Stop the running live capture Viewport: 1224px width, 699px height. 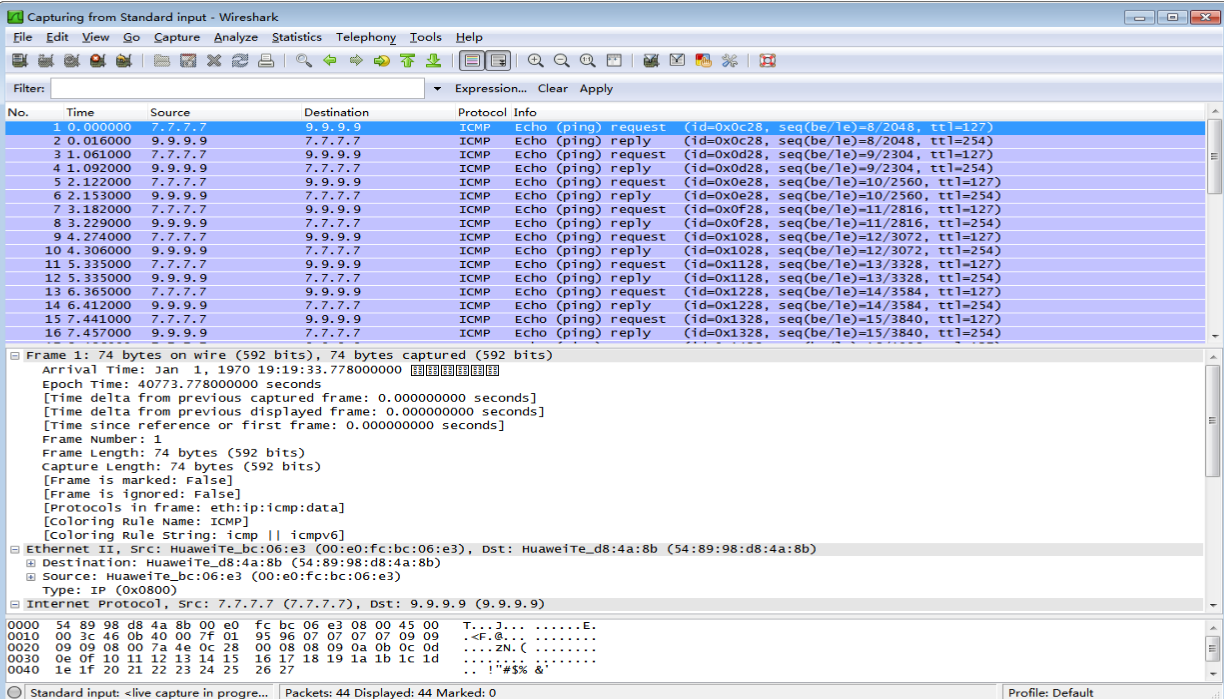(x=97, y=61)
